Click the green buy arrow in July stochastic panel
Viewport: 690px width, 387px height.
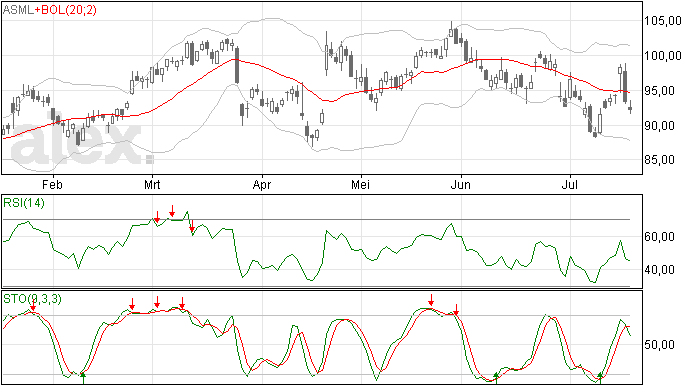point(600,378)
